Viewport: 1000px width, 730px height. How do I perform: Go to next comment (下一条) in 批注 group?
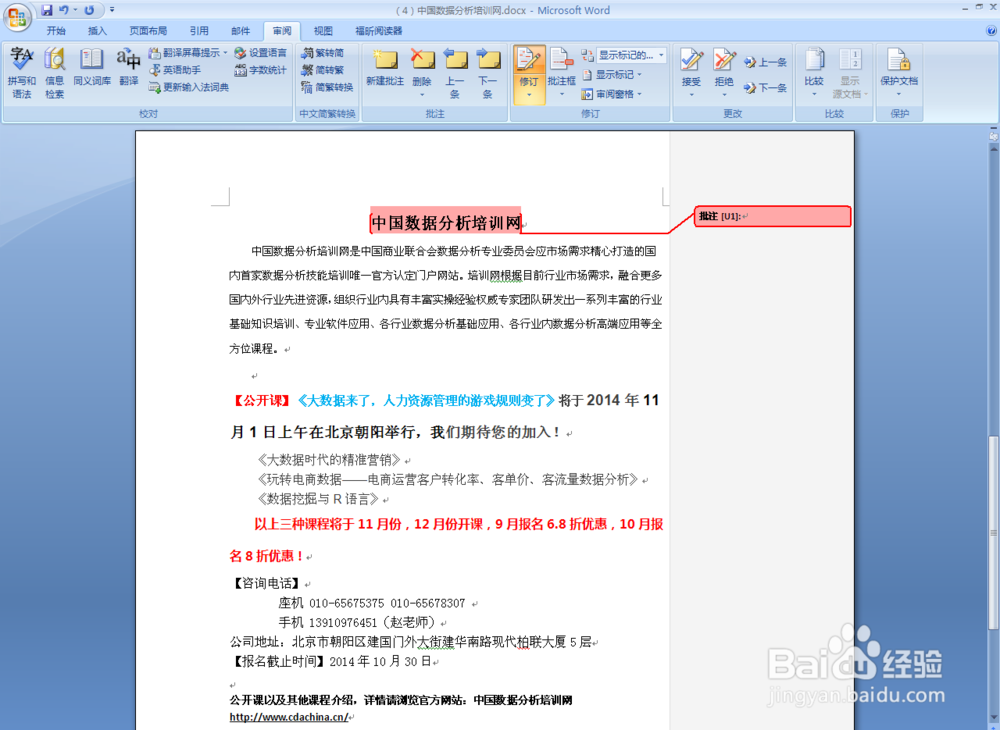point(488,73)
